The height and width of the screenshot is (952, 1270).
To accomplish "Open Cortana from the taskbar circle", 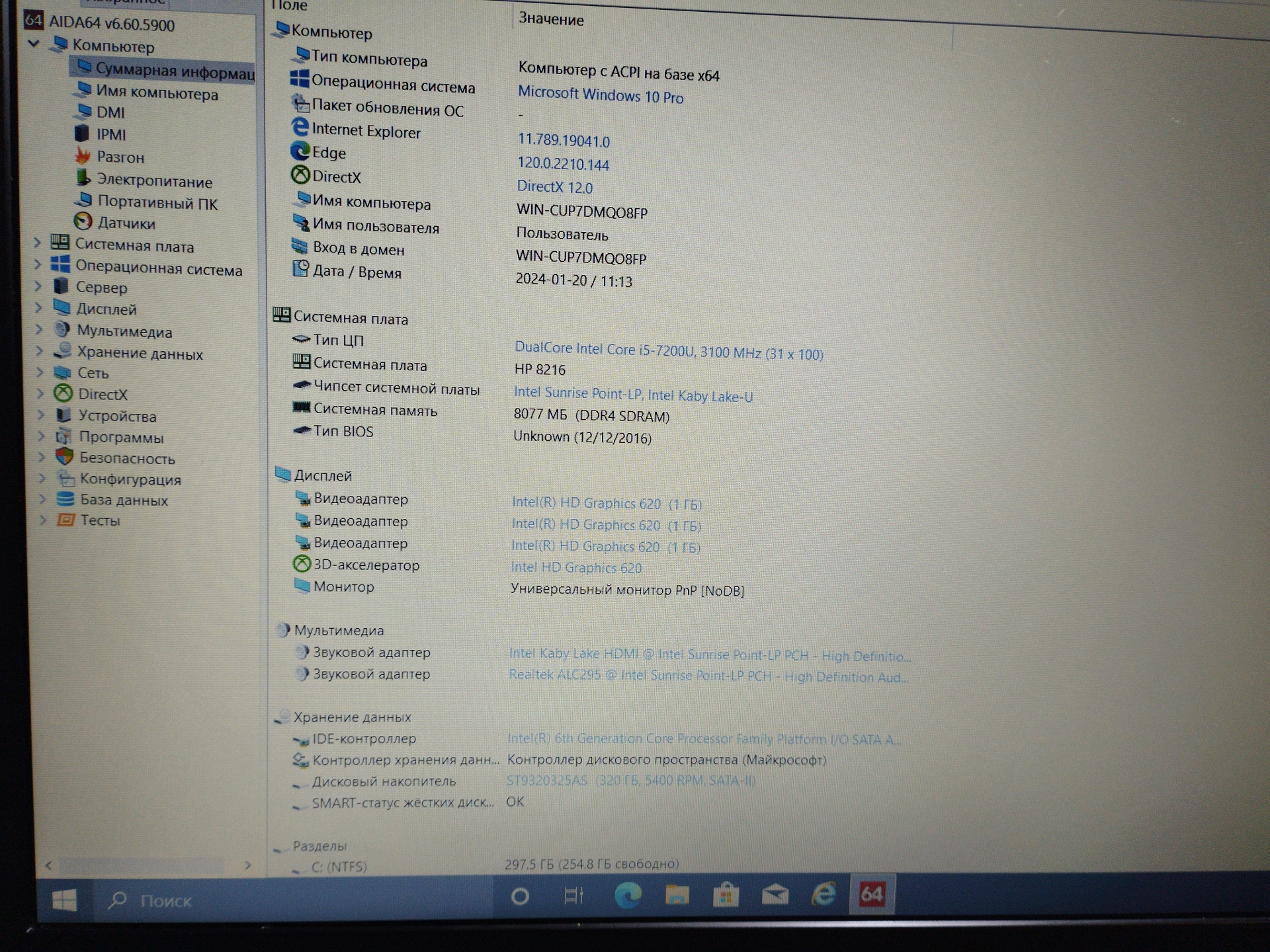I will [521, 896].
